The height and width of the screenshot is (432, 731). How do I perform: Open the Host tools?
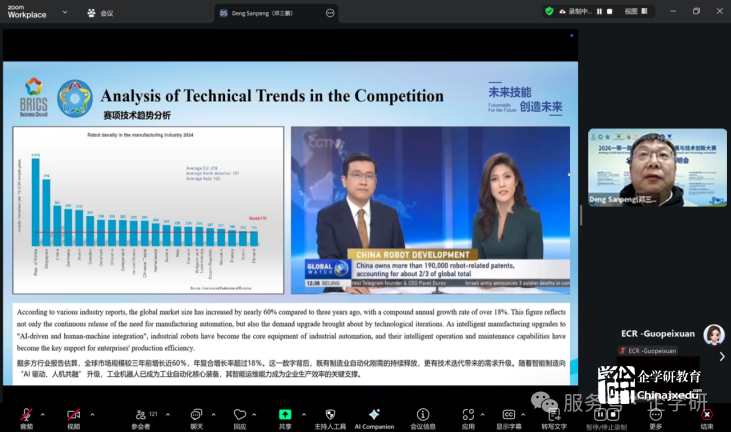(328, 413)
